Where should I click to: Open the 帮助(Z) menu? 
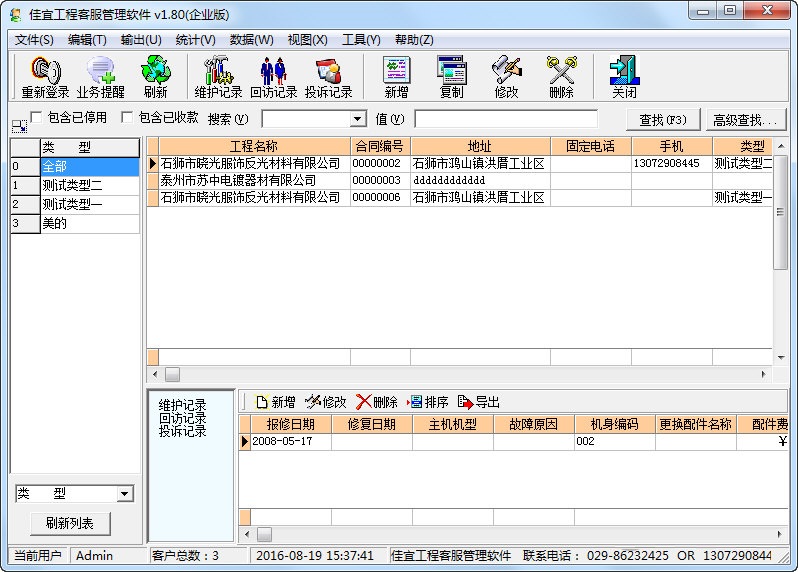coord(414,40)
